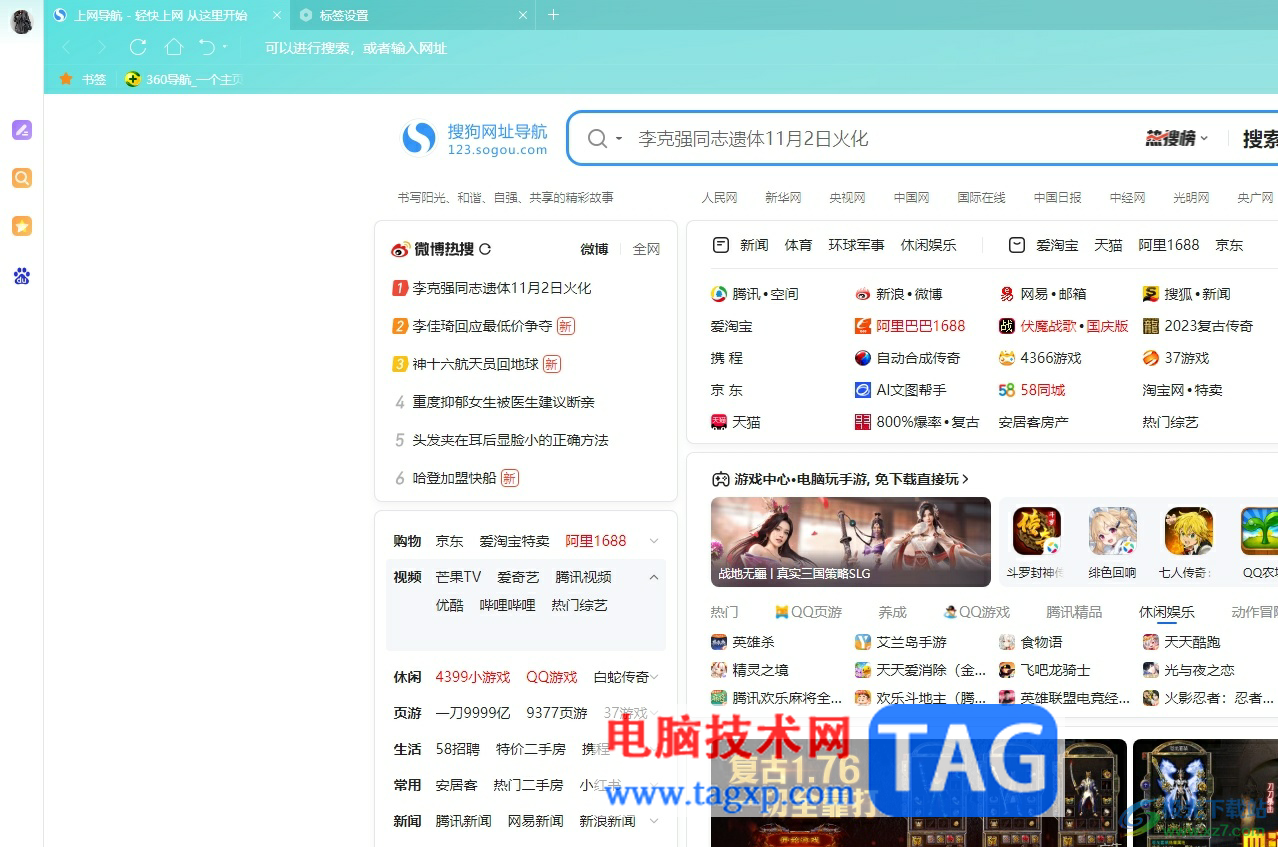Viewport: 1278px width, 847px height.
Task: Open 战地无疆 game banner
Action: 851,542
